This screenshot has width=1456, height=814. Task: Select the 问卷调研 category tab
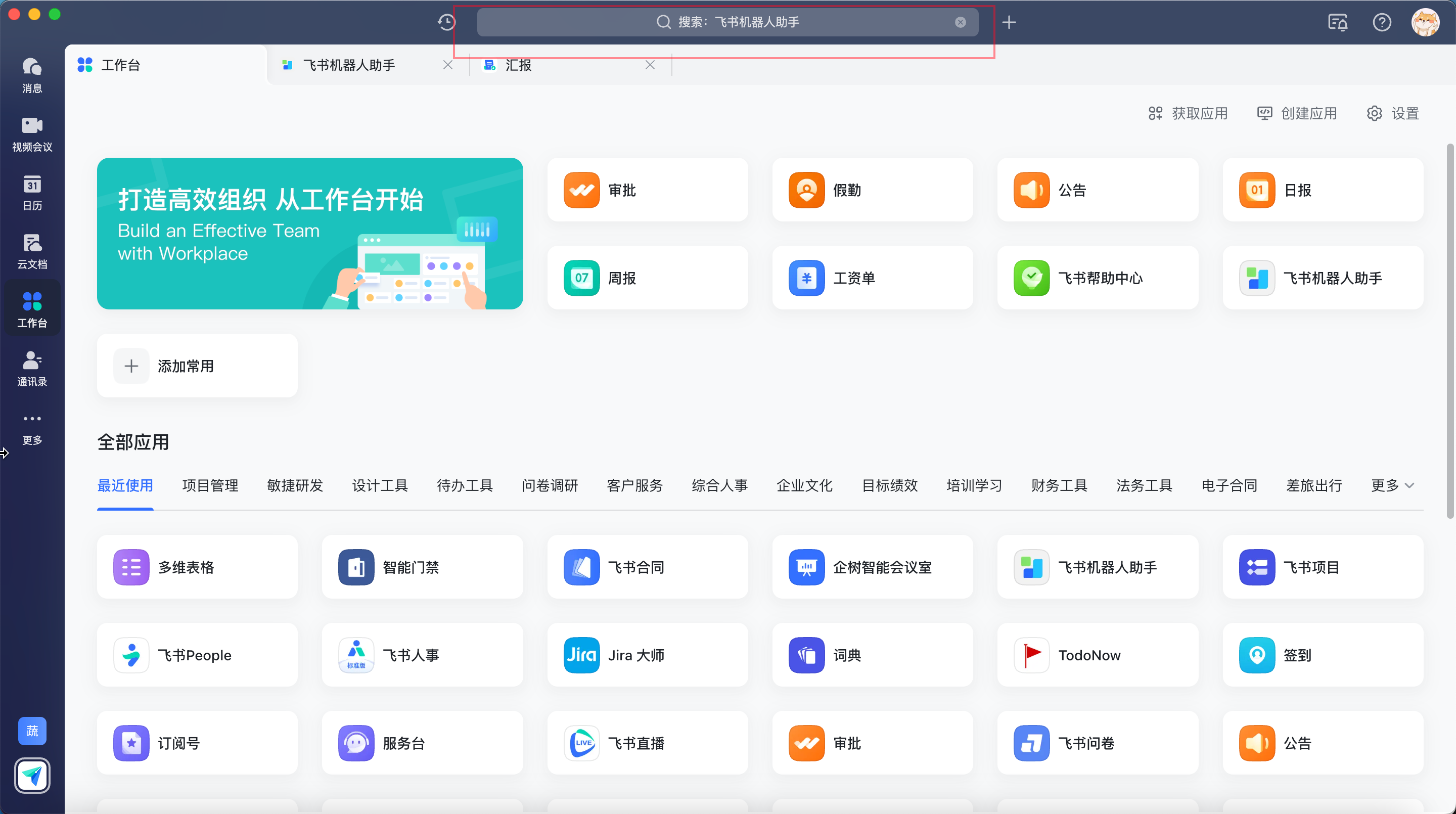(550, 485)
